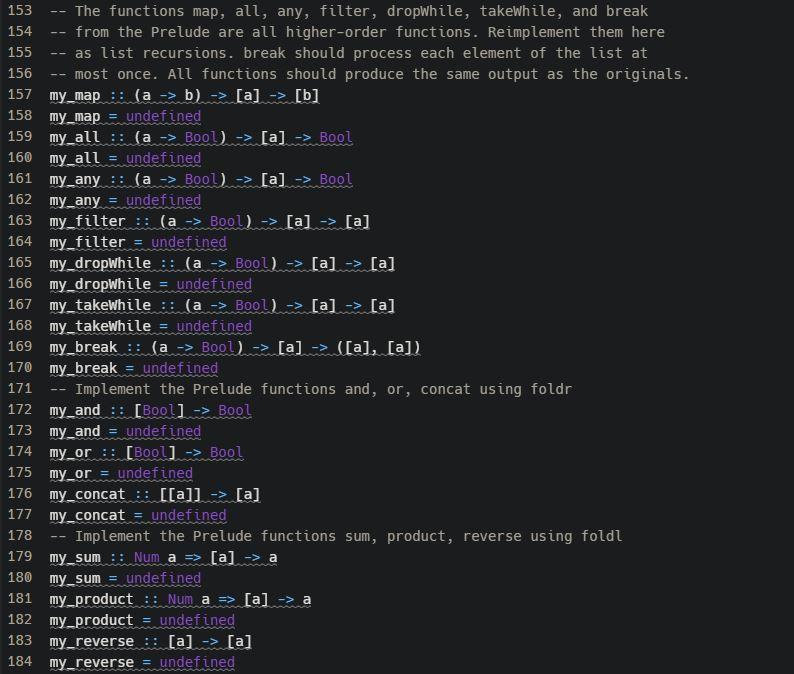Click line number 184 in the gutter

tap(20, 661)
